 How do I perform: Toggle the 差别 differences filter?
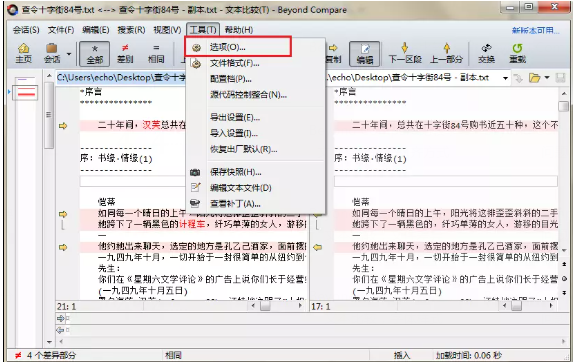coord(125,53)
